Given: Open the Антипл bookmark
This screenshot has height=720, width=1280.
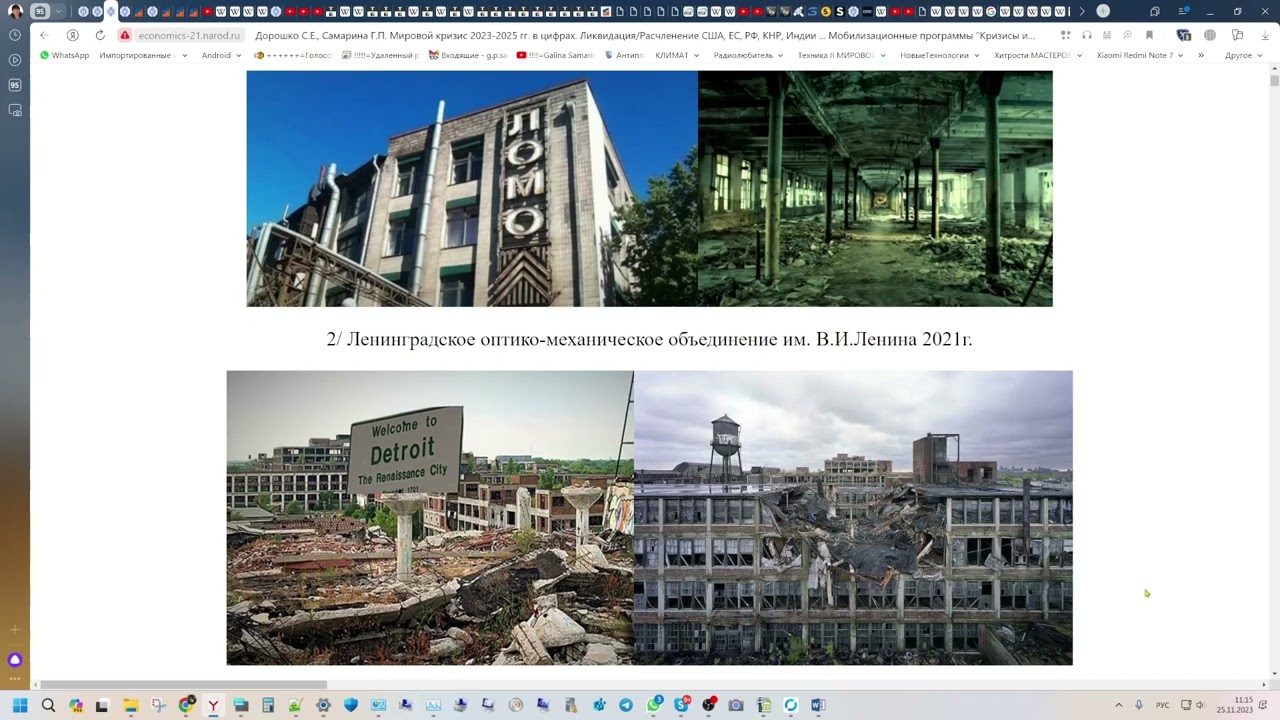Looking at the screenshot, I should [624, 56].
